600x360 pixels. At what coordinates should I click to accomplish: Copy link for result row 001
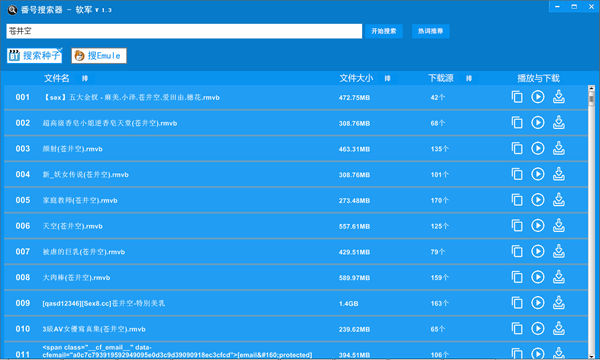coord(517,97)
